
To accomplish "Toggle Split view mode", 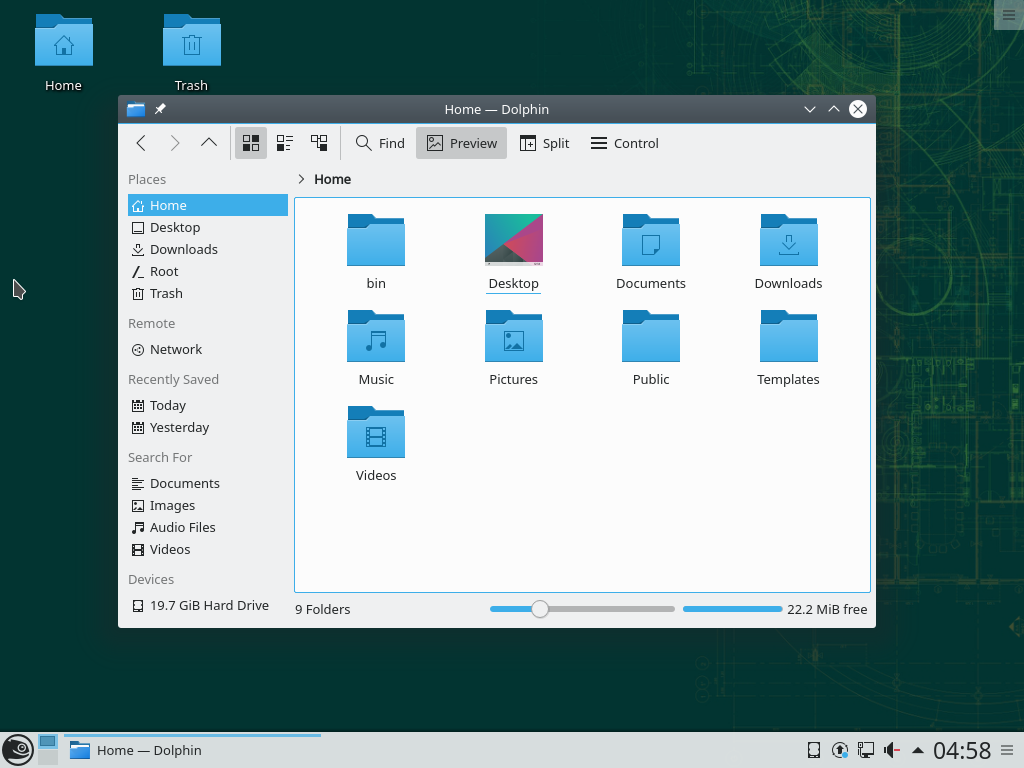I will pos(544,143).
